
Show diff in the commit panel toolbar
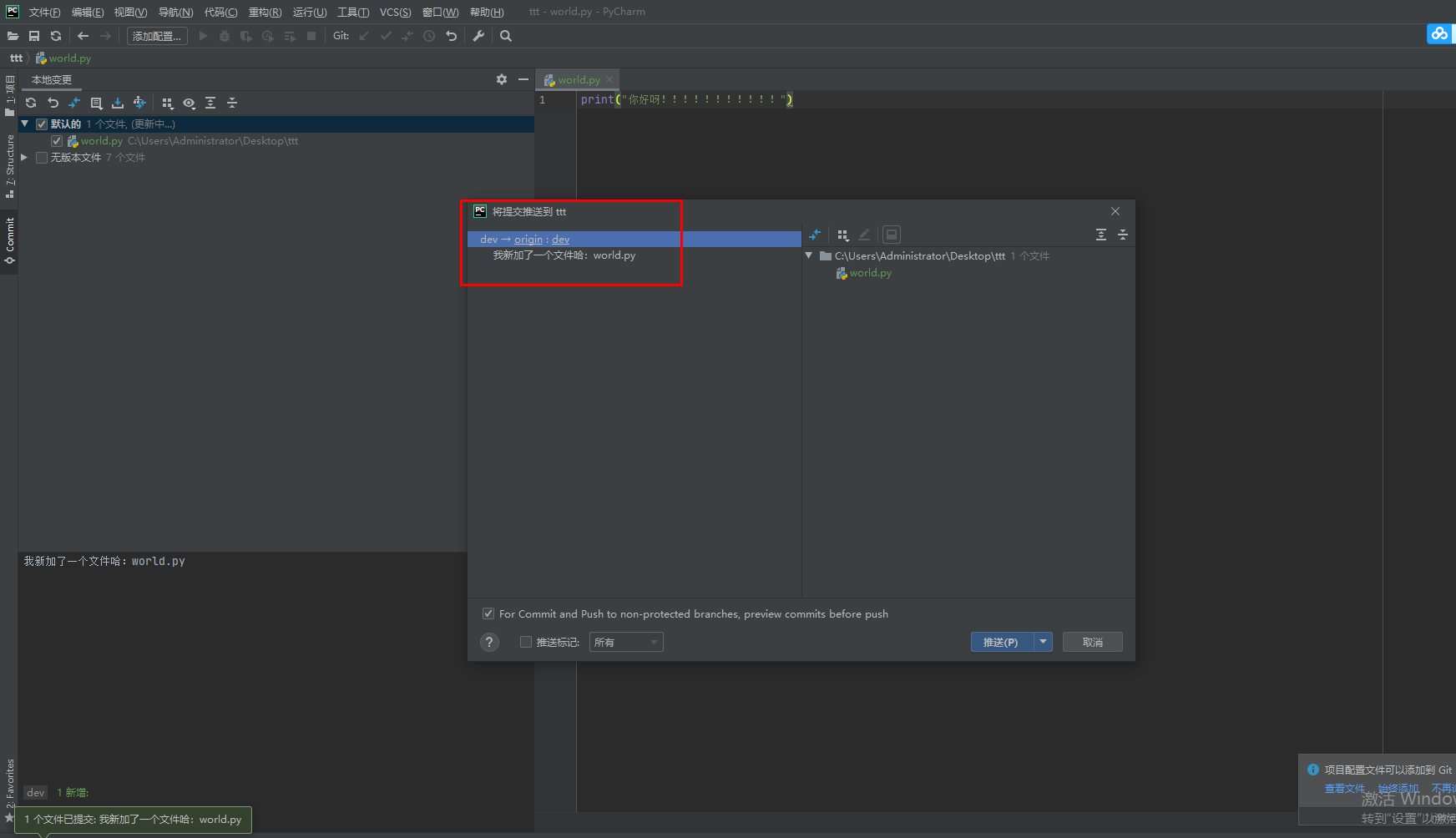tap(74, 103)
